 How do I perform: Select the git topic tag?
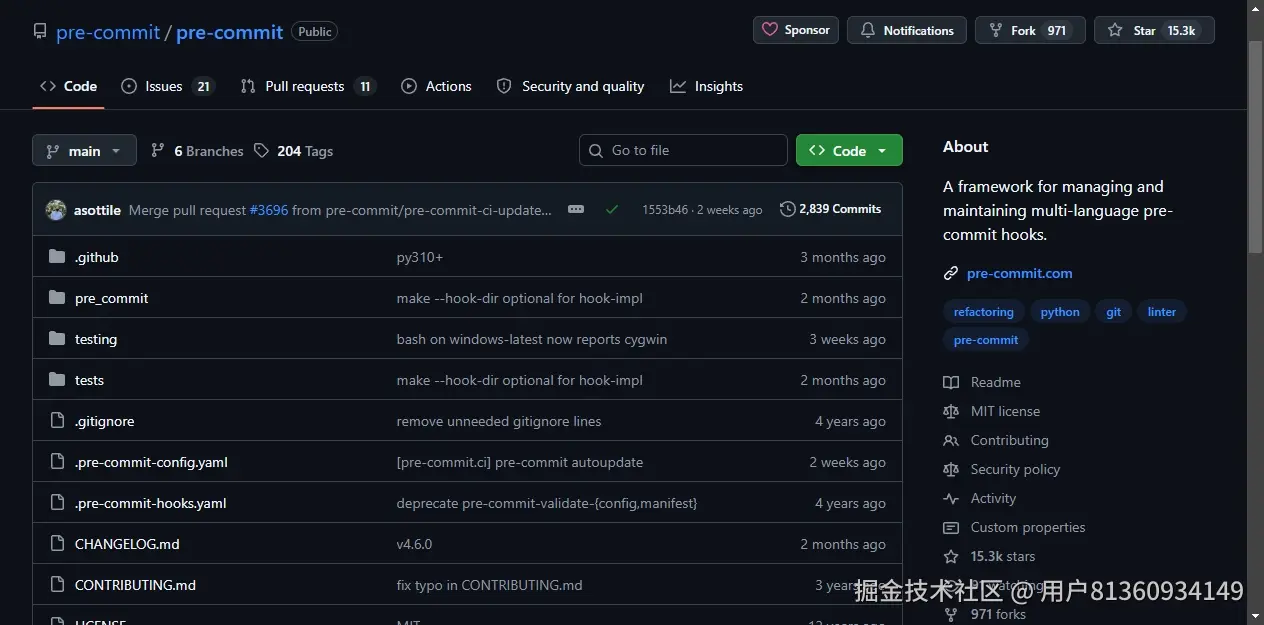(1113, 312)
